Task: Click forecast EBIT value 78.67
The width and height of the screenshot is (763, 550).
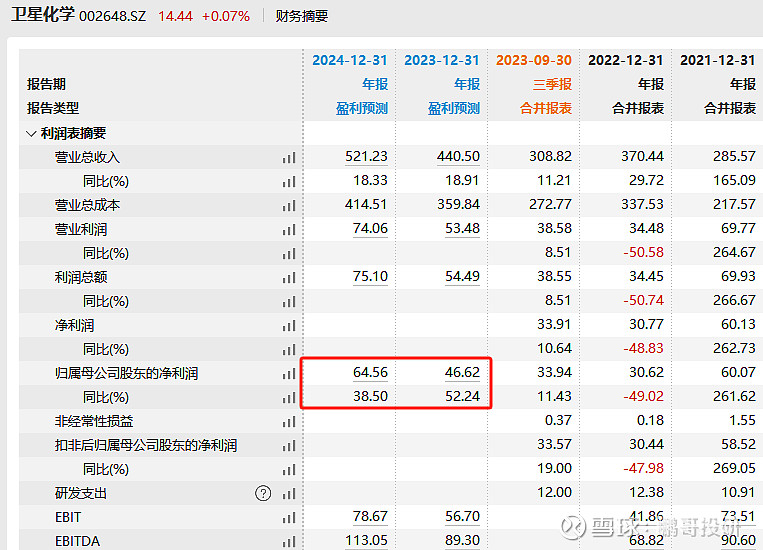Action: 370,517
